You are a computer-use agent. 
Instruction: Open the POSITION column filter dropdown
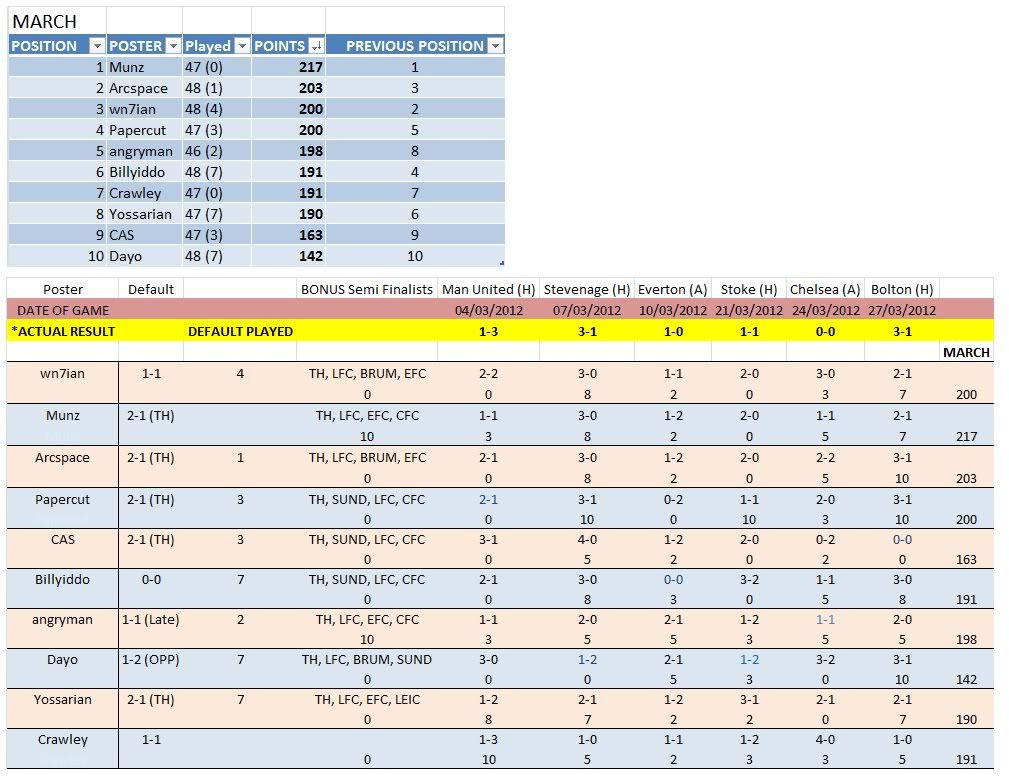click(x=97, y=46)
